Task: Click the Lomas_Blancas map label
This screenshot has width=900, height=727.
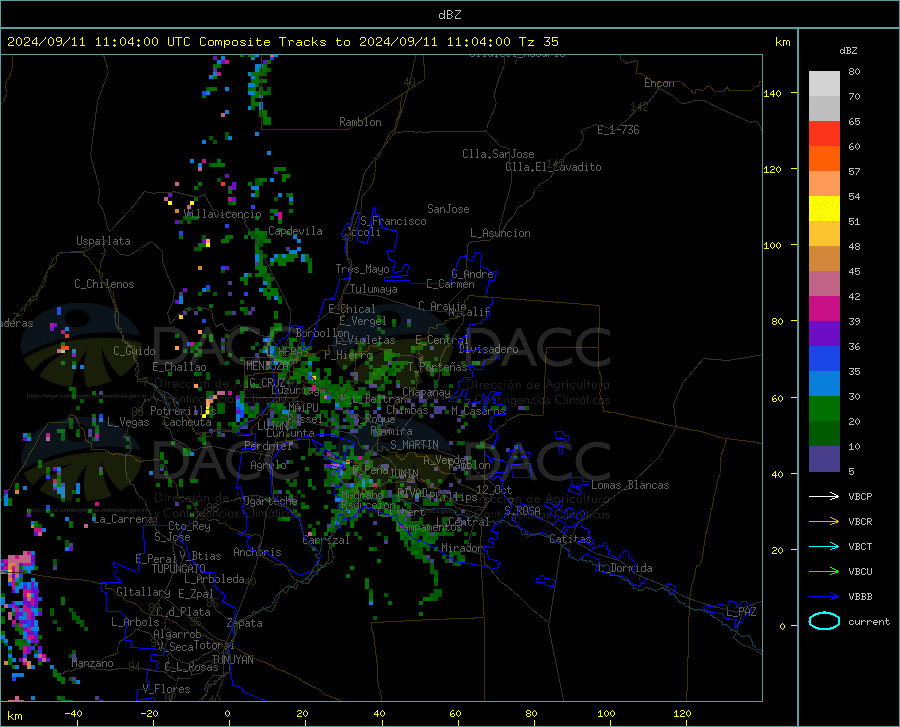Action: pyautogui.click(x=630, y=485)
